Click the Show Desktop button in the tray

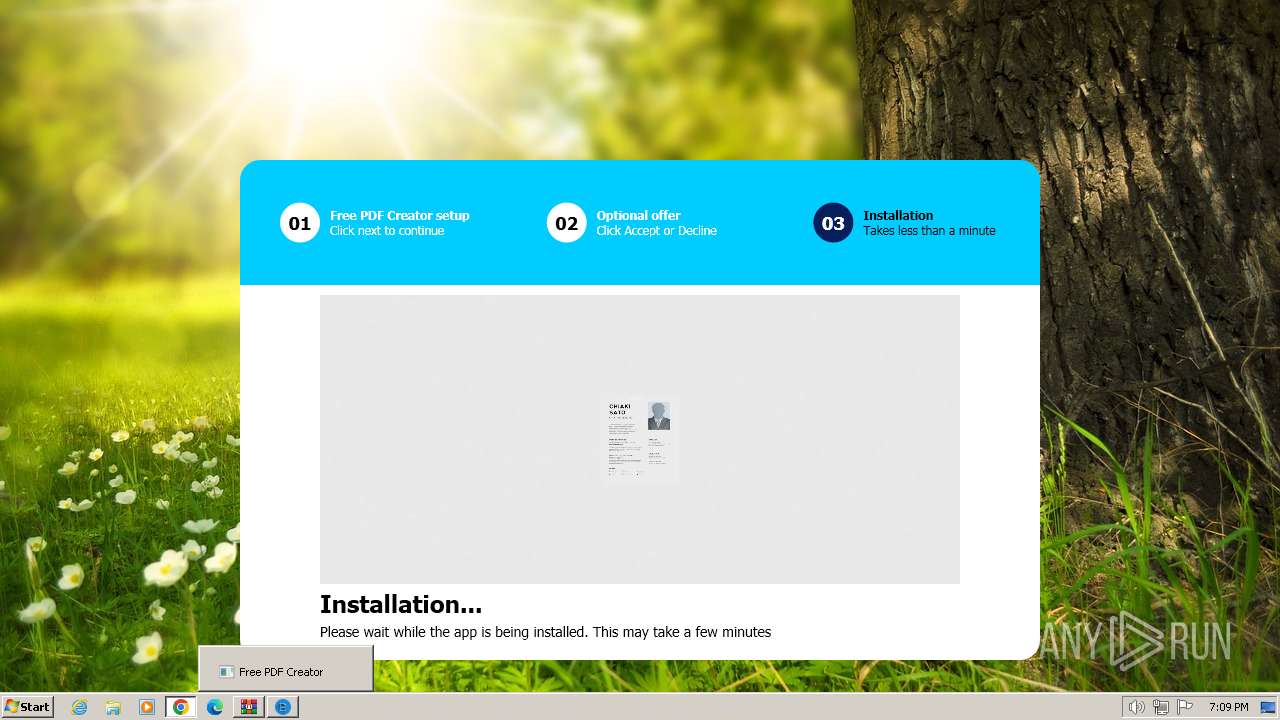[1268, 707]
